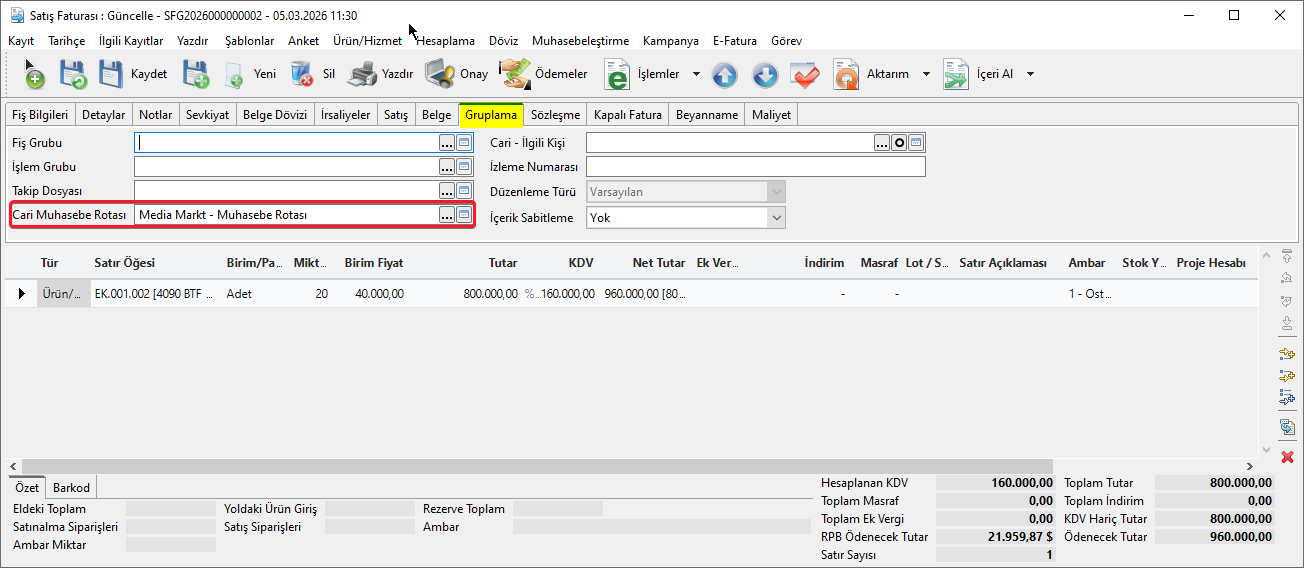1304x568 pixels.
Task: Click ellipsis lookup button for Fiş Grubu
Action: 446,143
